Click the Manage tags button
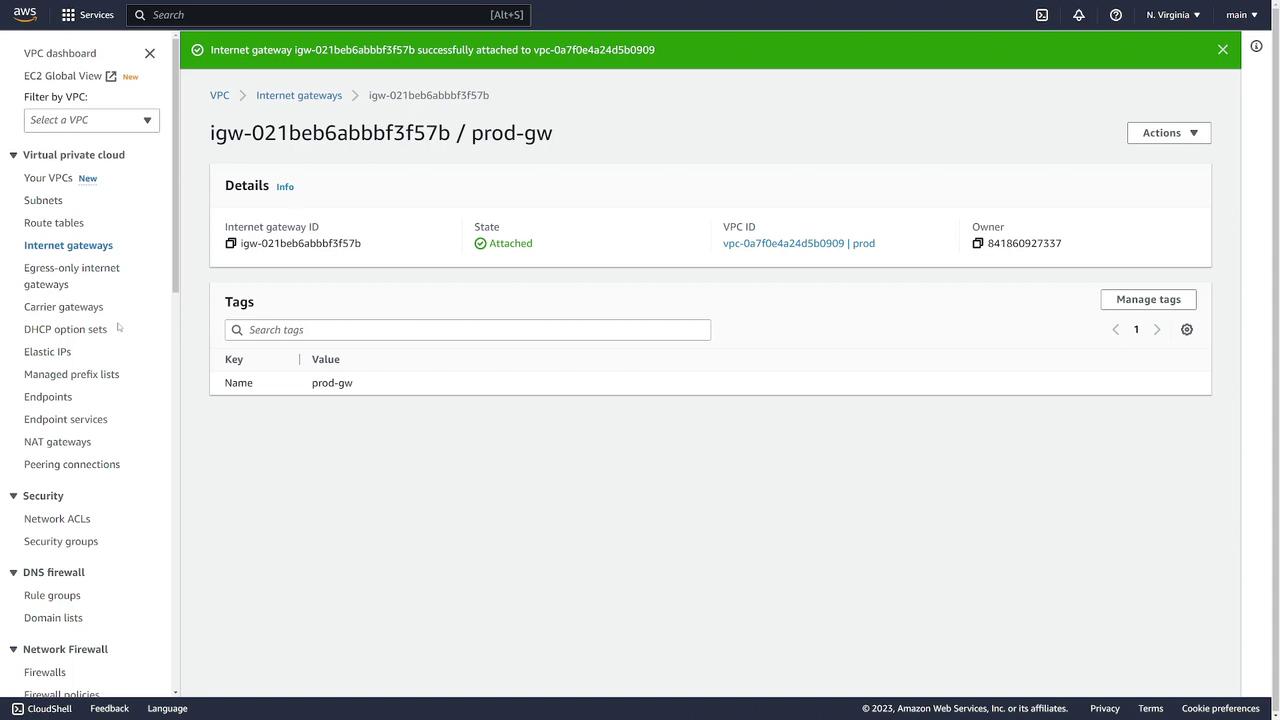 coord(1148,299)
